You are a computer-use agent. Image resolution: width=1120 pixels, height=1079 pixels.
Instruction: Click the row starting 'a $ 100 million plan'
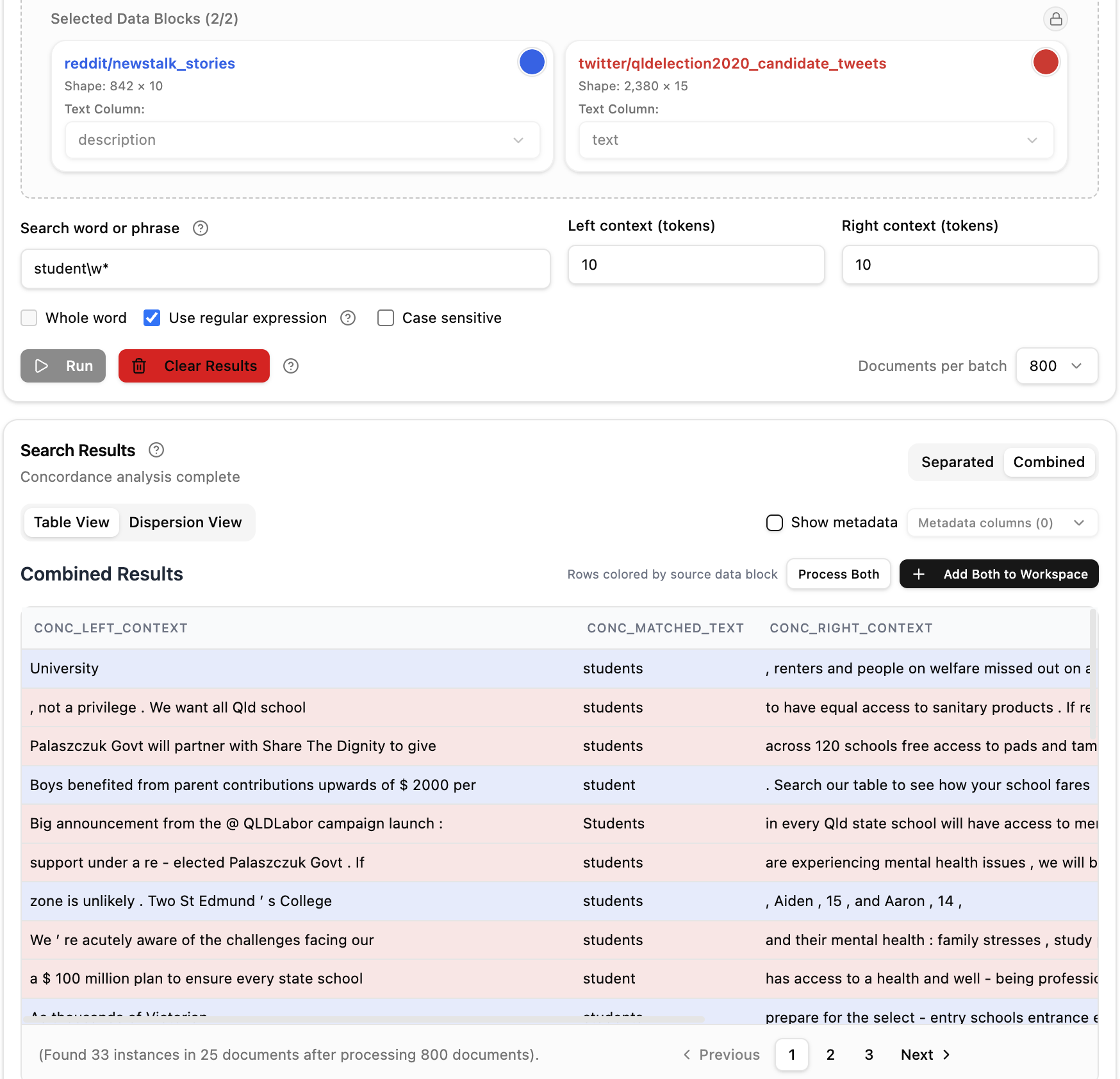pyautogui.click(x=559, y=978)
